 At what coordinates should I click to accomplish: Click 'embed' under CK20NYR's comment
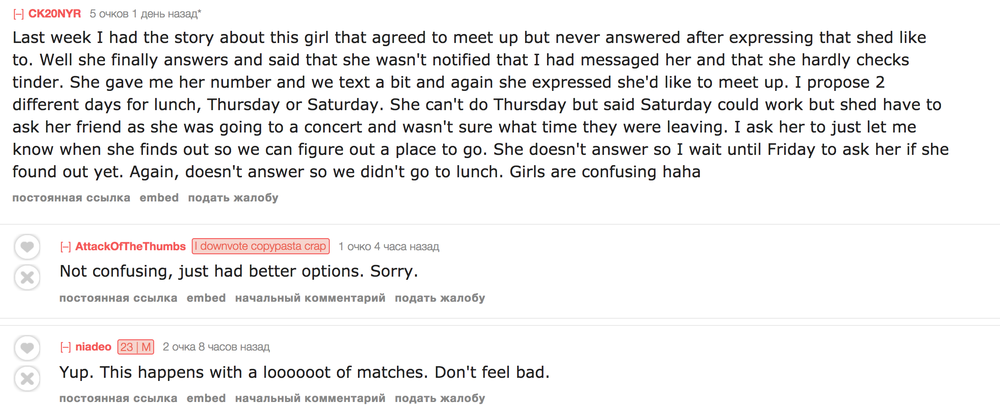point(159,198)
